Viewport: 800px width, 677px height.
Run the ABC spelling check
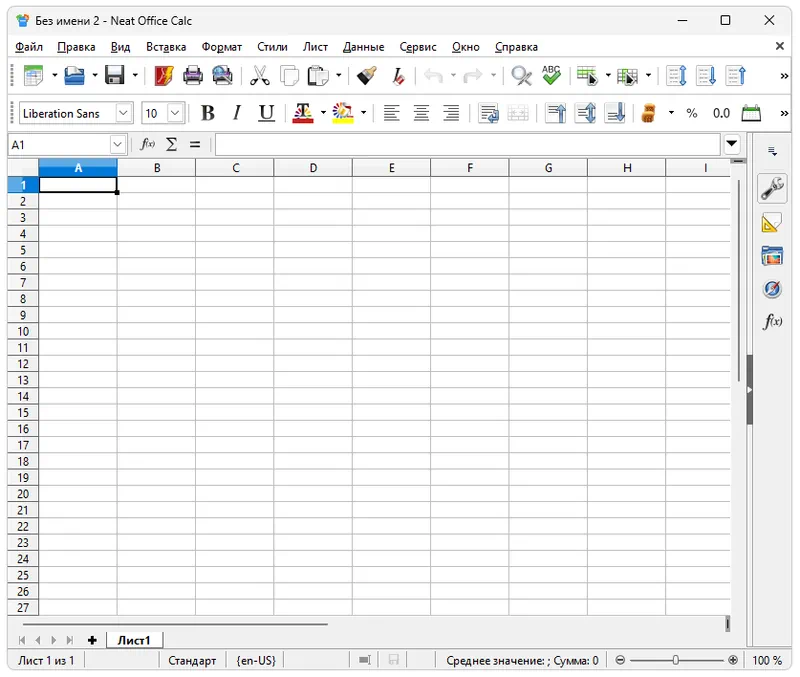click(x=552, y=76)
